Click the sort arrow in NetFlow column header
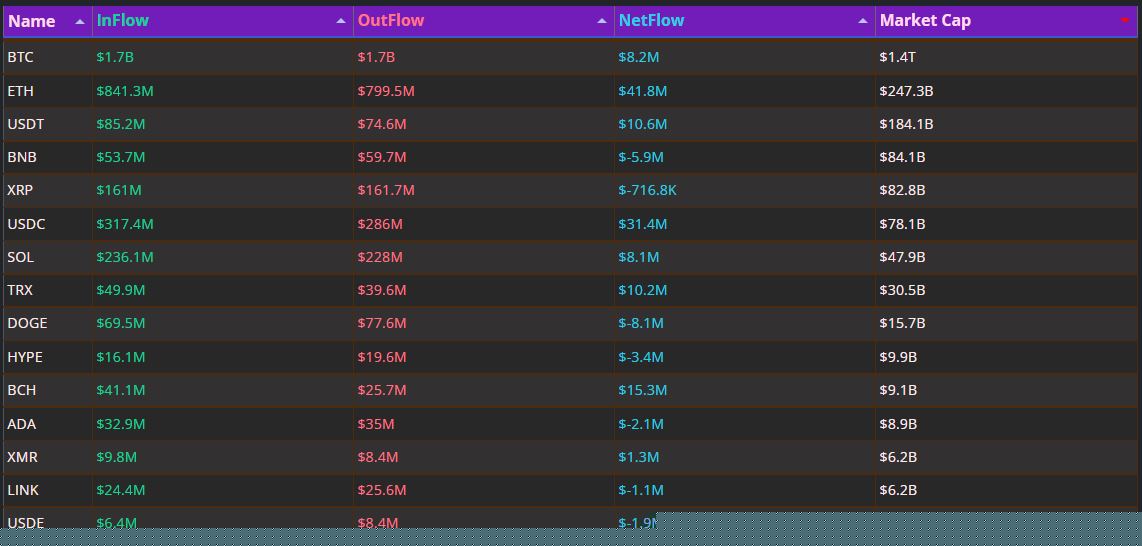This screenshot has width=1142, height=546. pos(863,21)
